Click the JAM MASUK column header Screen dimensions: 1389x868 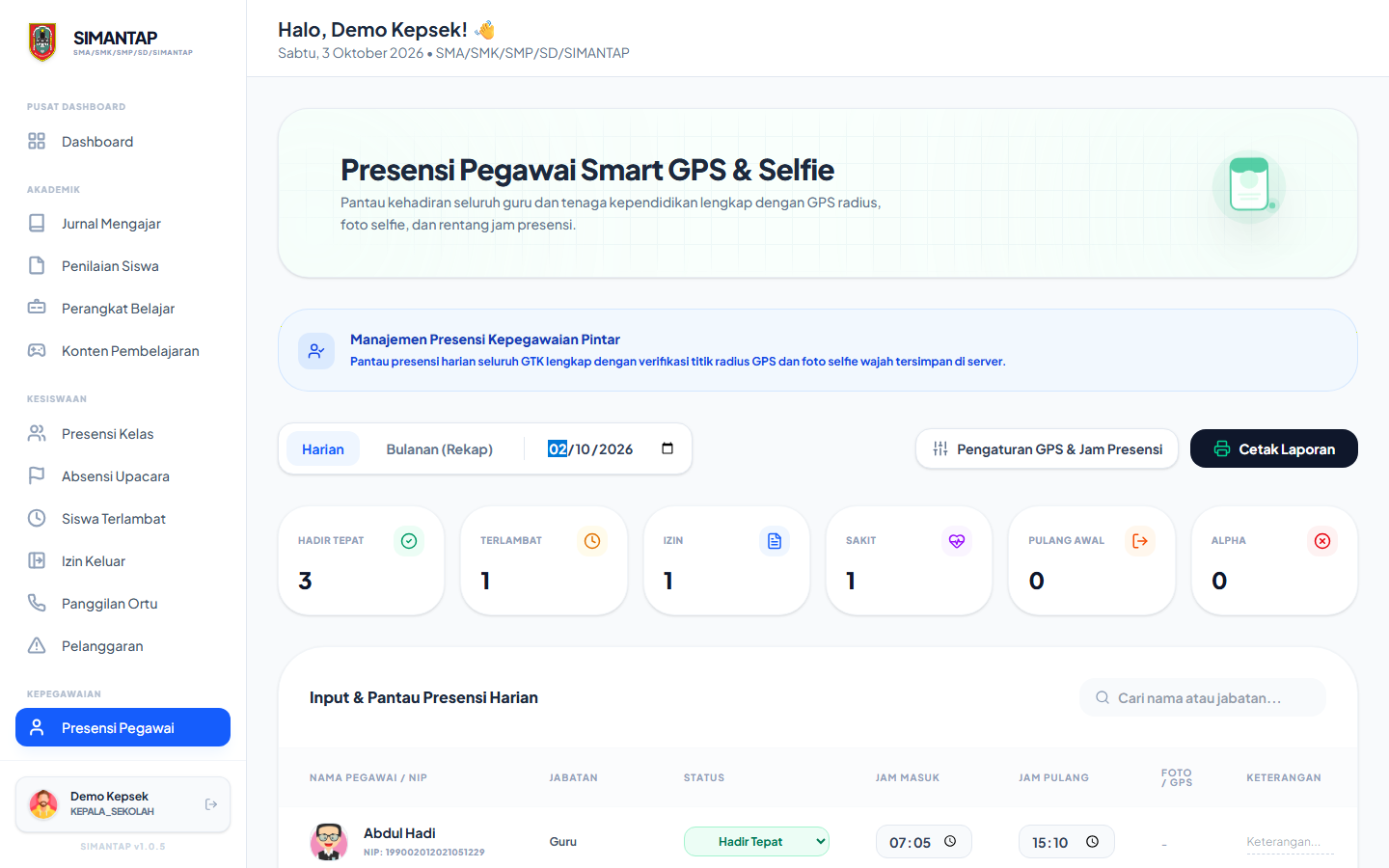tap(908, 777)
